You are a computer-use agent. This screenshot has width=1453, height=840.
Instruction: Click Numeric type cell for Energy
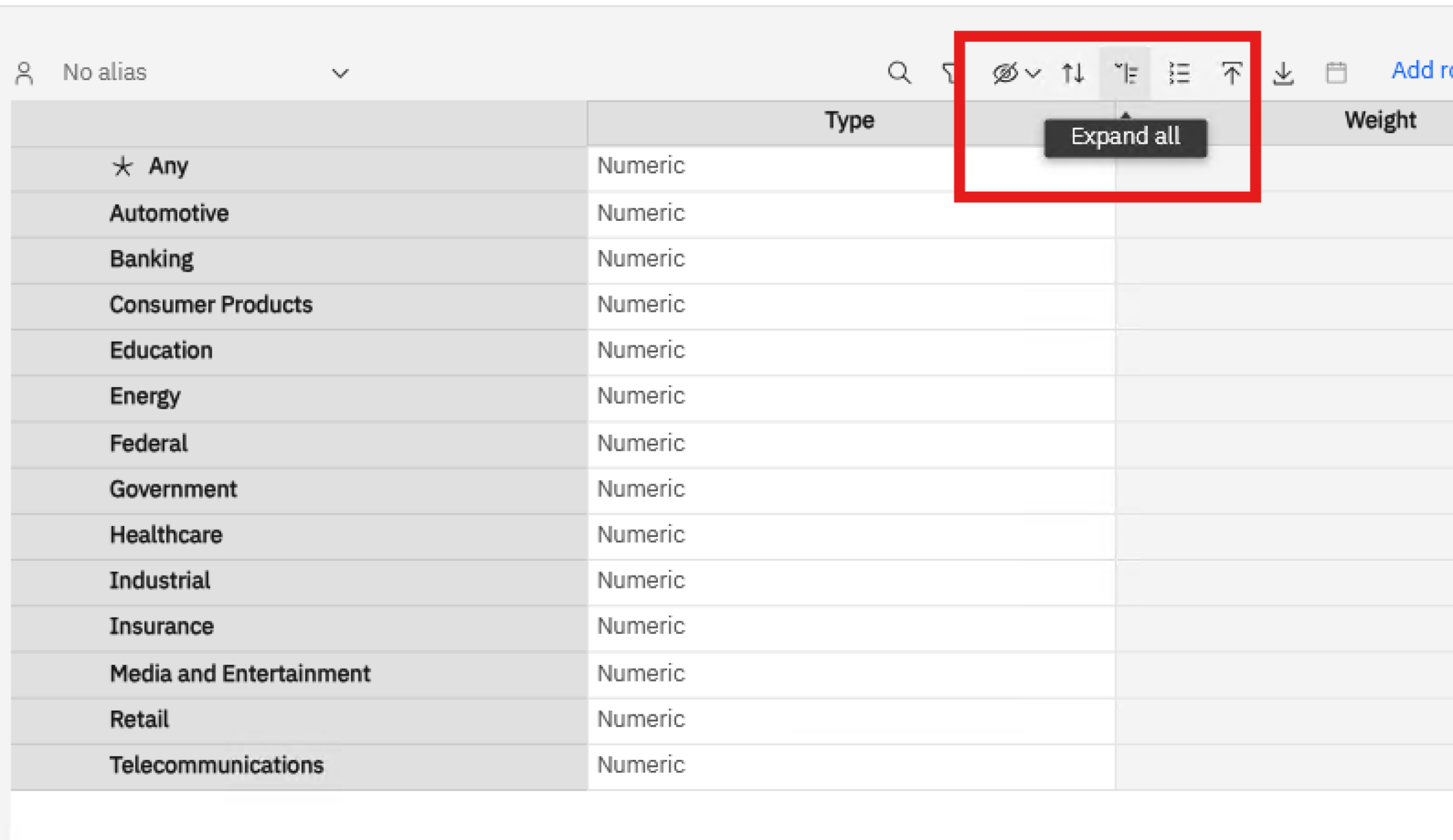(851, 397)
